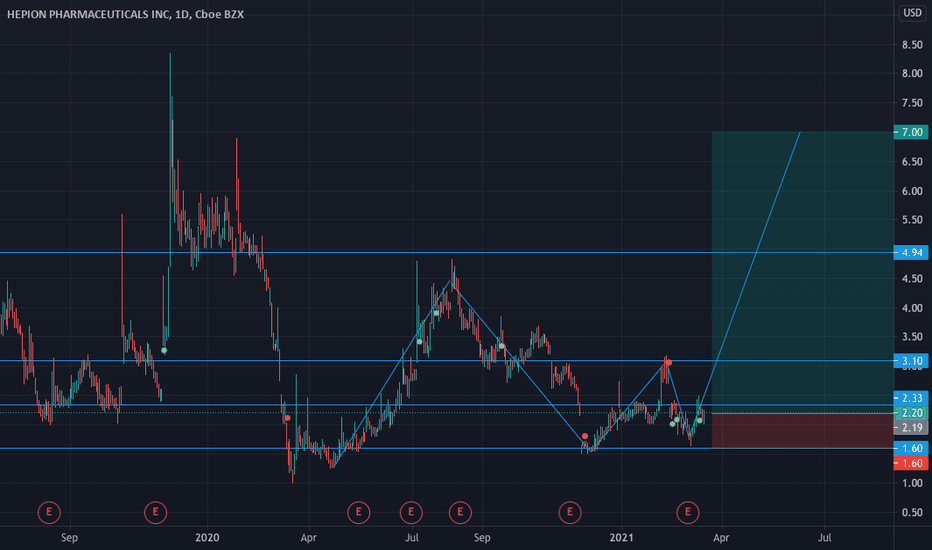Image resolution: width=932 pixels, height=550 pixels.
Task: Select the red stop-loss zone of long position
Action: tap(802, 430)
